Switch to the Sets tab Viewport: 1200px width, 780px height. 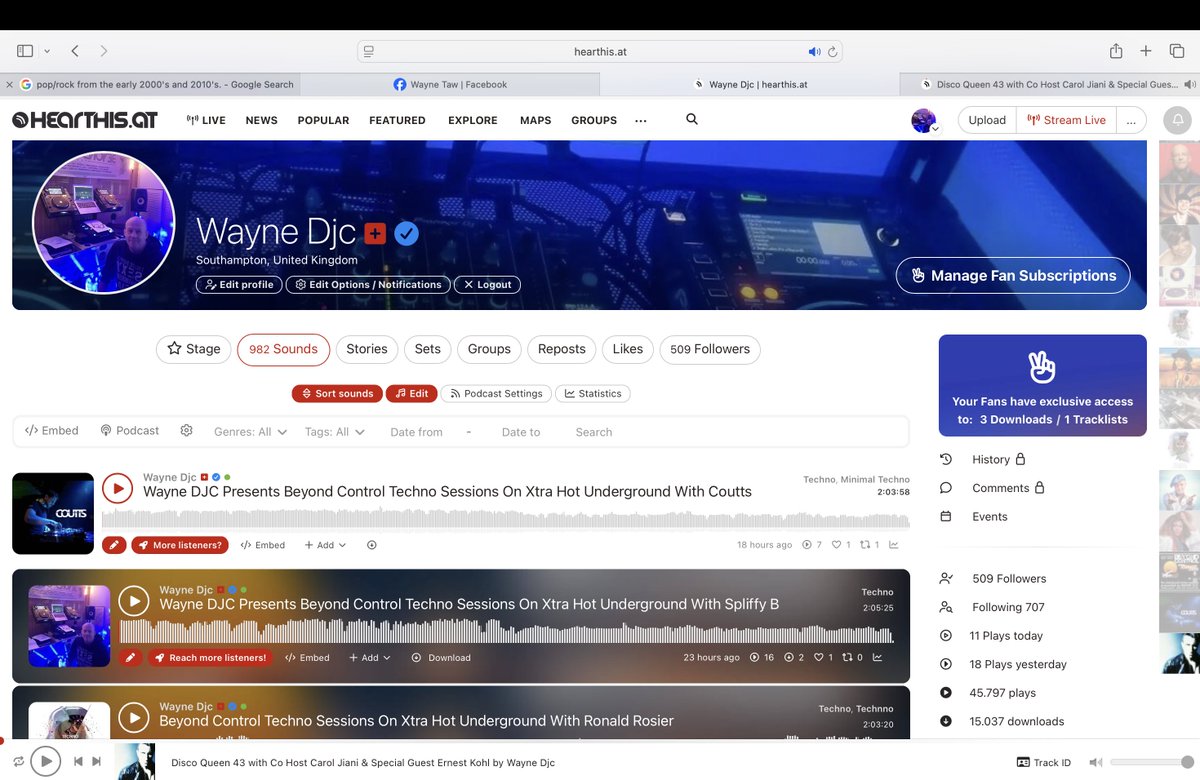[x=428, y=349]
